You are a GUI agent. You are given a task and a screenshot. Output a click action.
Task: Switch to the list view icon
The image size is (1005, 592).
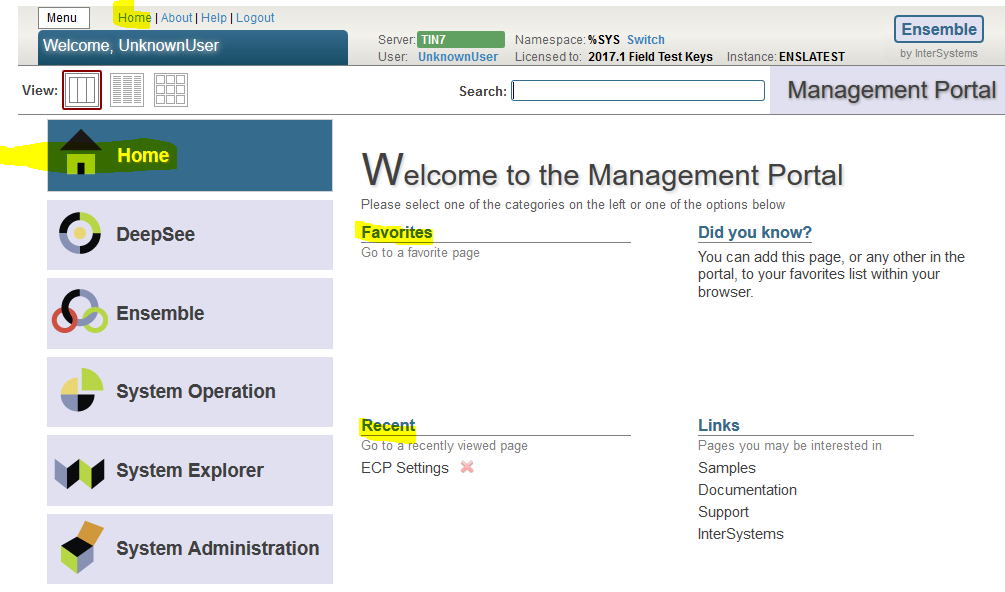click(x=127, y=90)
